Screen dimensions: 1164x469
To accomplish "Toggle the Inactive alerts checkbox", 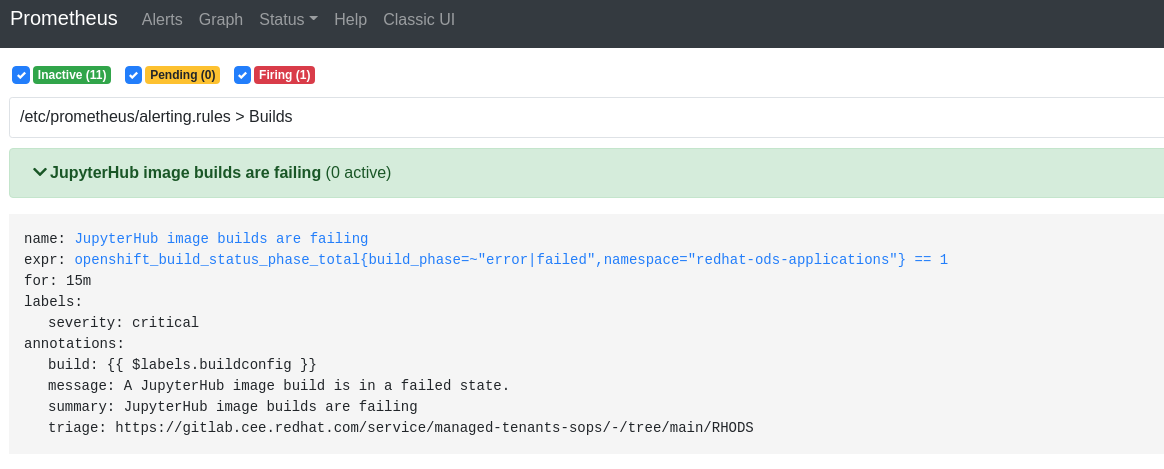I will tap(21, 75).
